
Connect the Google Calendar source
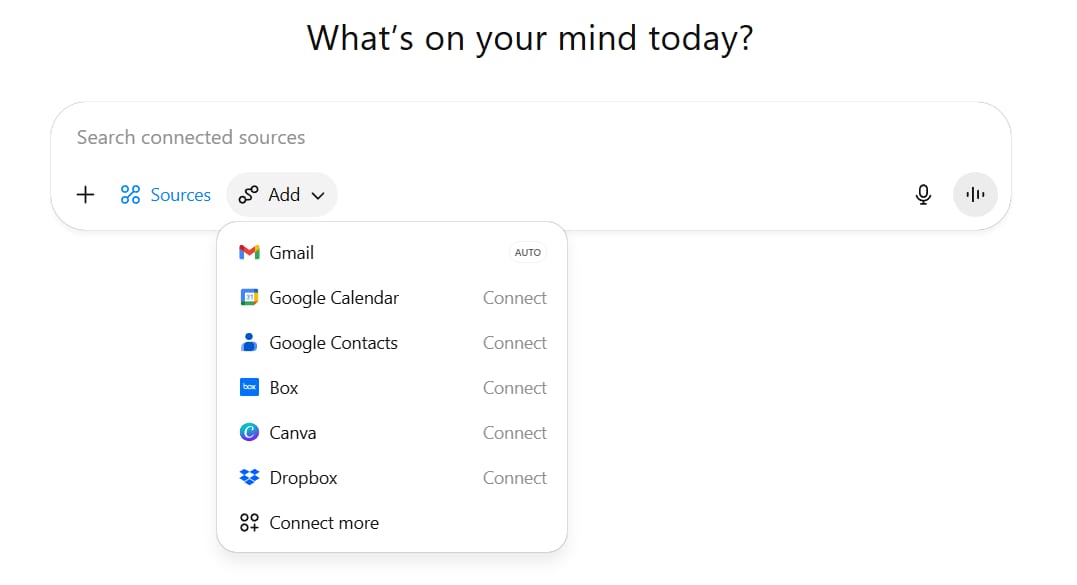[x=514, y=298]
